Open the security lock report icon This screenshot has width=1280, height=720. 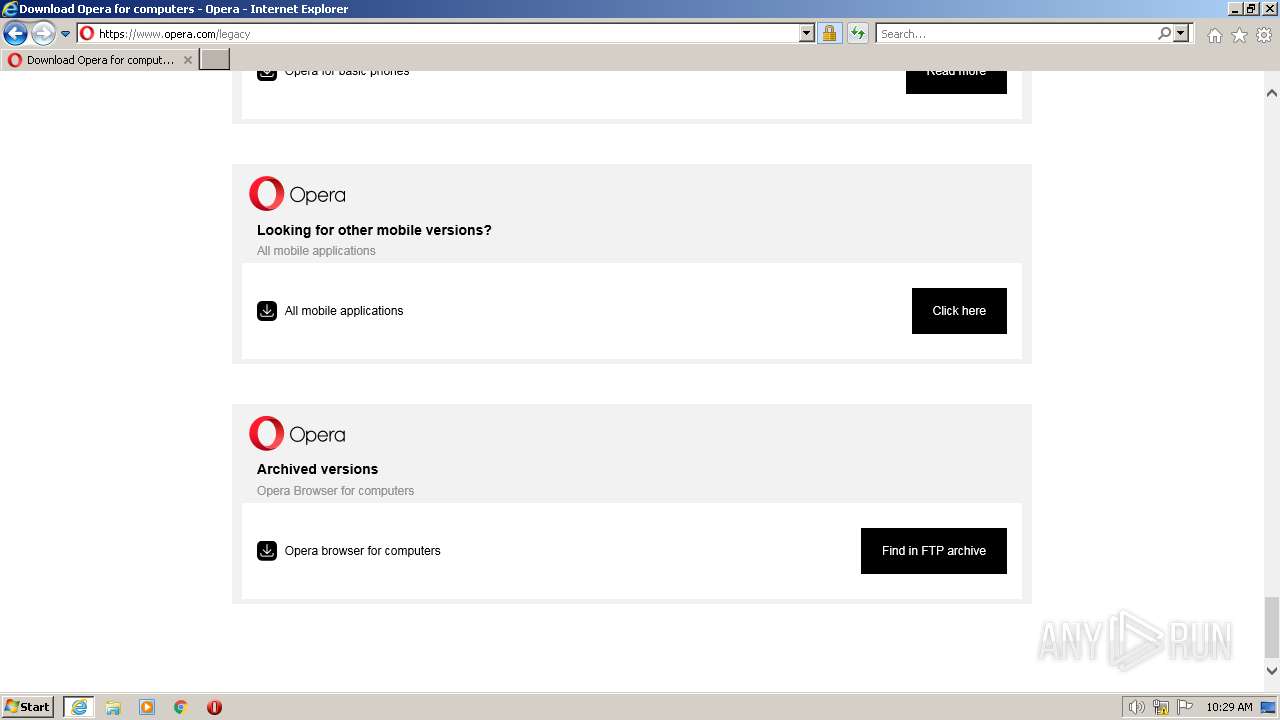click(x=829, y=33)
